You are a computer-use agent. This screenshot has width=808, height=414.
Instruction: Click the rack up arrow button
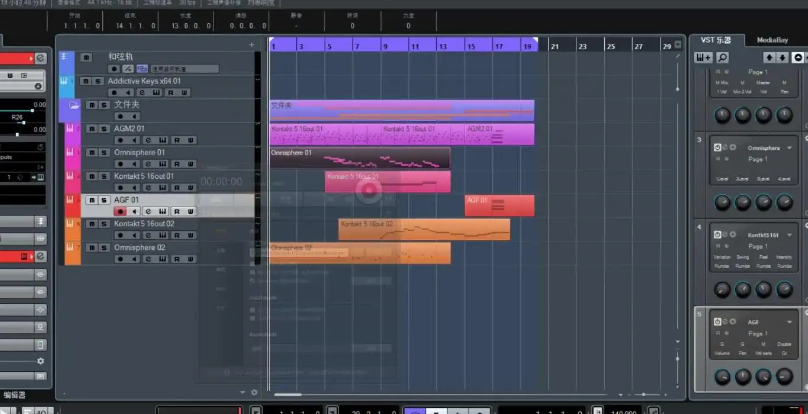[769, 57]
